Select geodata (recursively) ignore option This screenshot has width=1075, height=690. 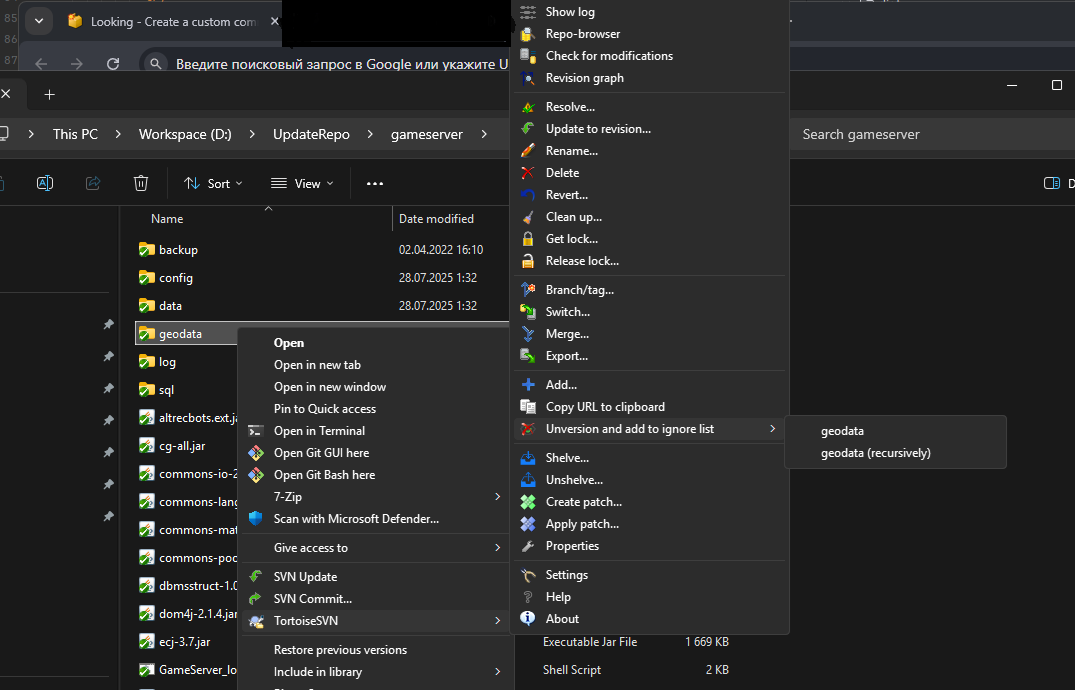pos(875,453)
